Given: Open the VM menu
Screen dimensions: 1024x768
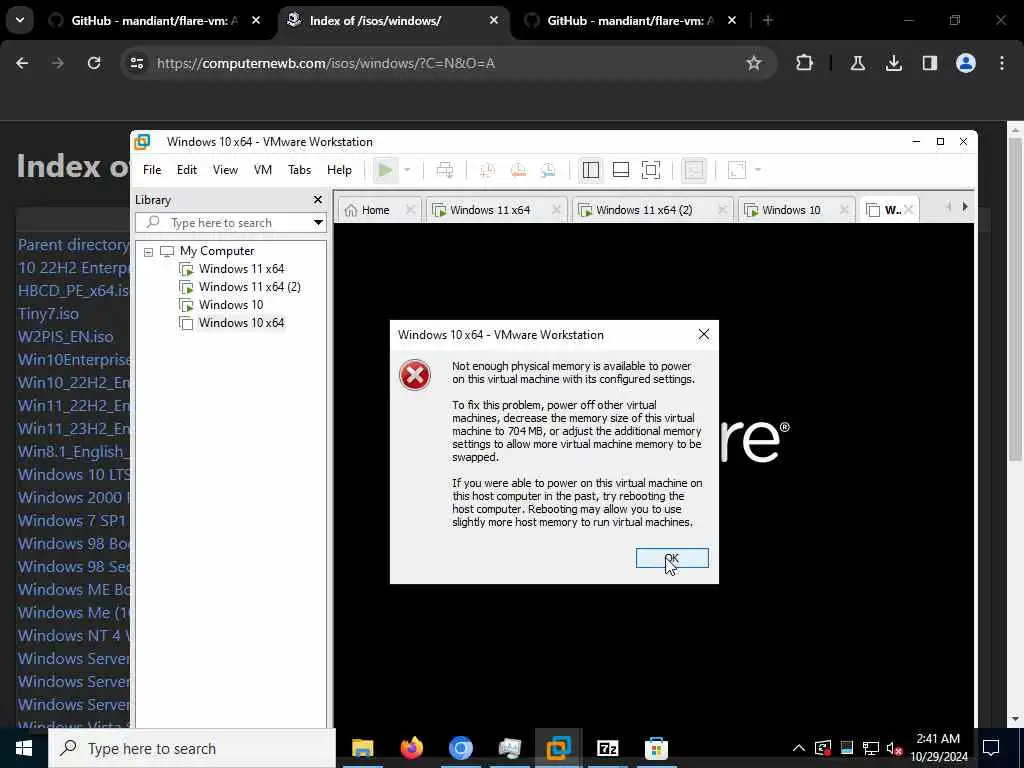Looking at the screenshot, I should click(x=263, y=170).
